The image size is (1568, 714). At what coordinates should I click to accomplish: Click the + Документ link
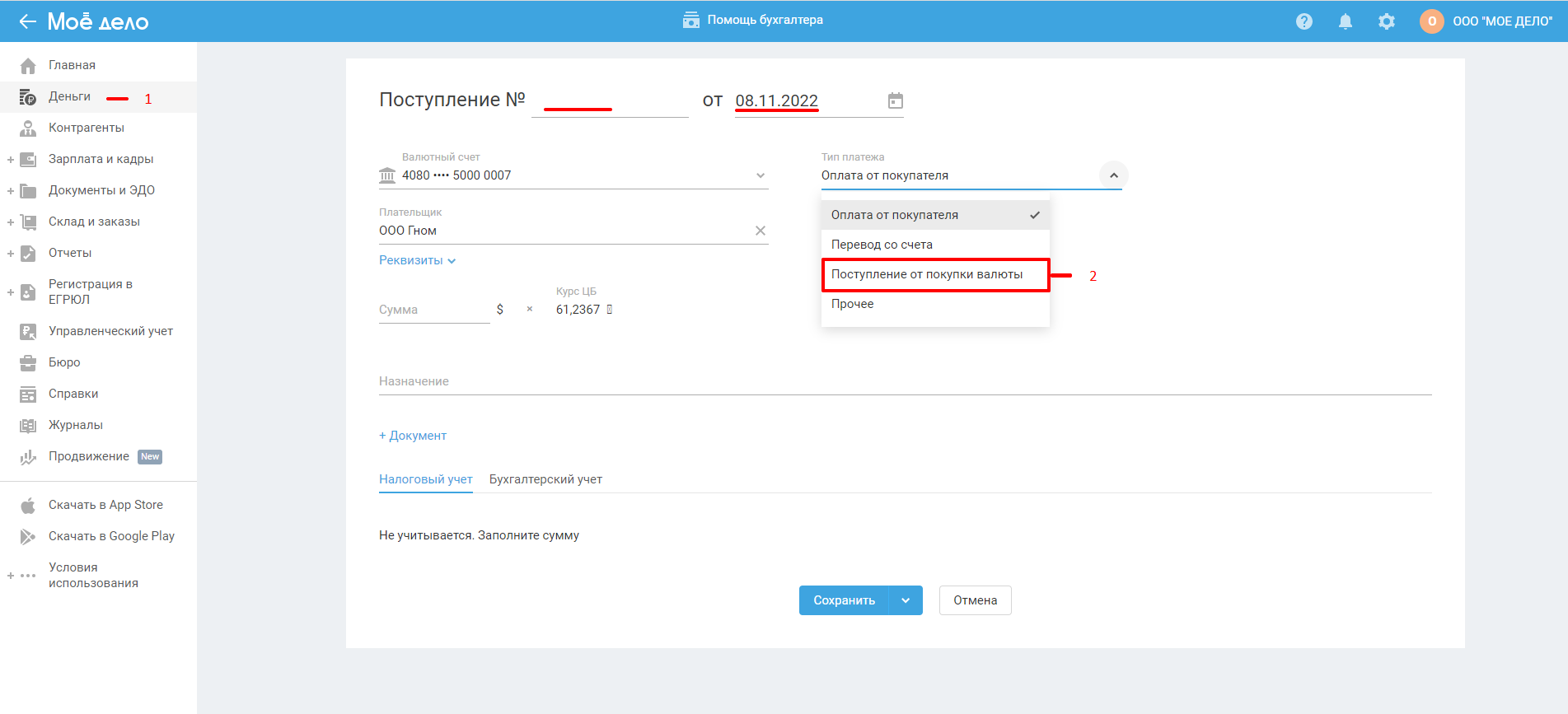413,436
